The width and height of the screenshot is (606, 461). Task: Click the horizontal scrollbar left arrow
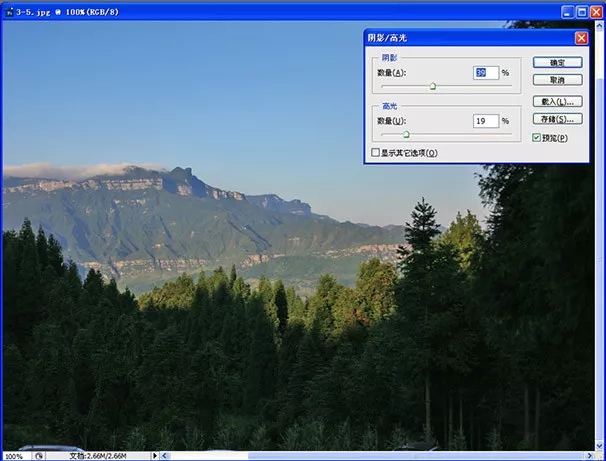(x=166, y=455)
